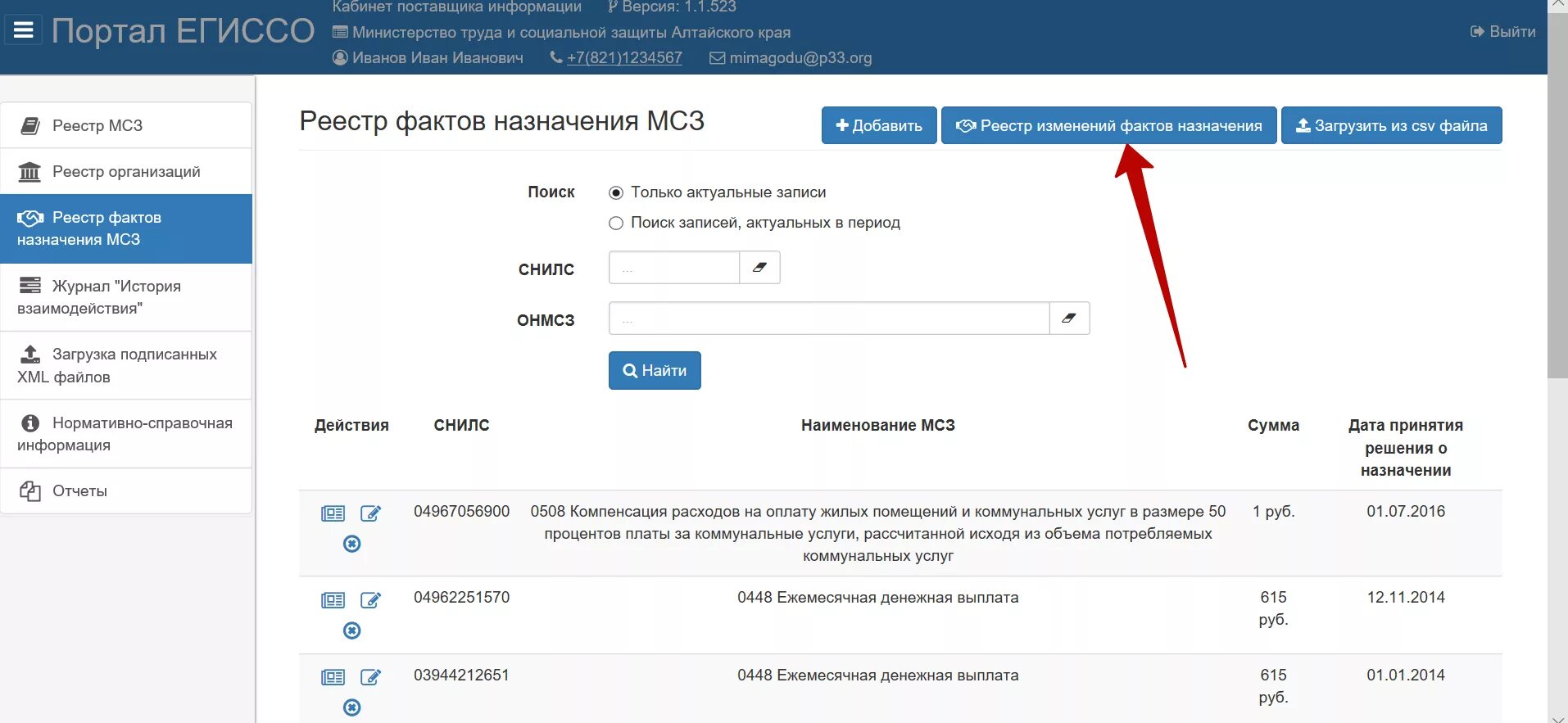Click amount cell 1 руб.

click(1273, 512)
